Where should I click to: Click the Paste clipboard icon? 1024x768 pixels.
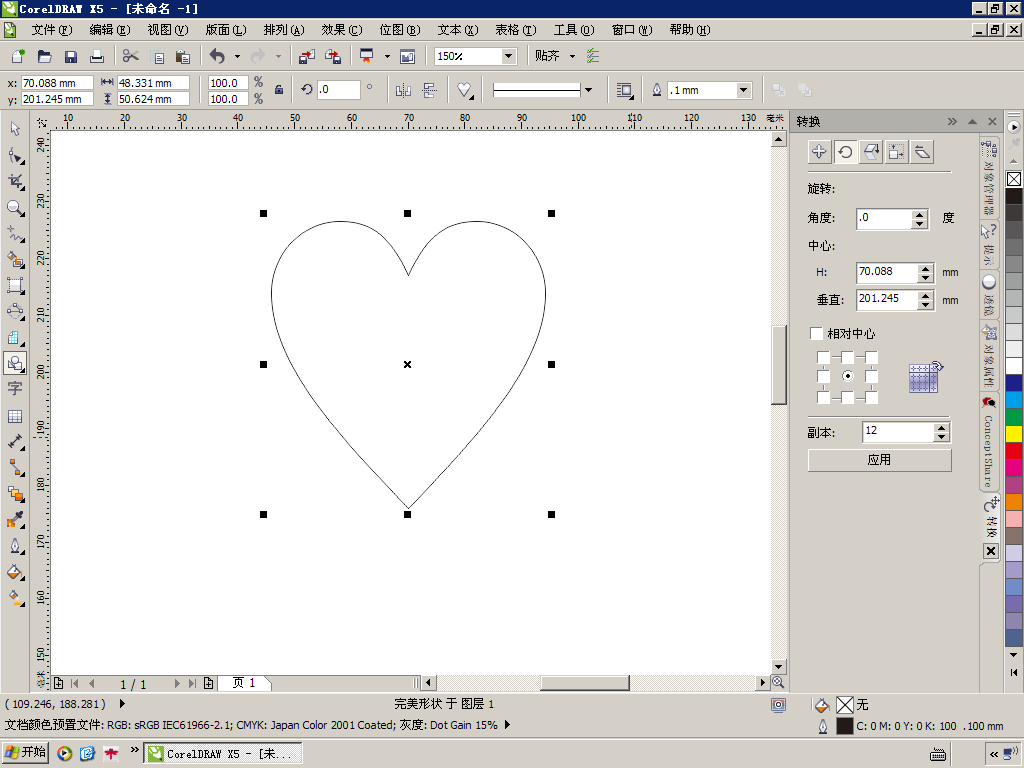183,56
